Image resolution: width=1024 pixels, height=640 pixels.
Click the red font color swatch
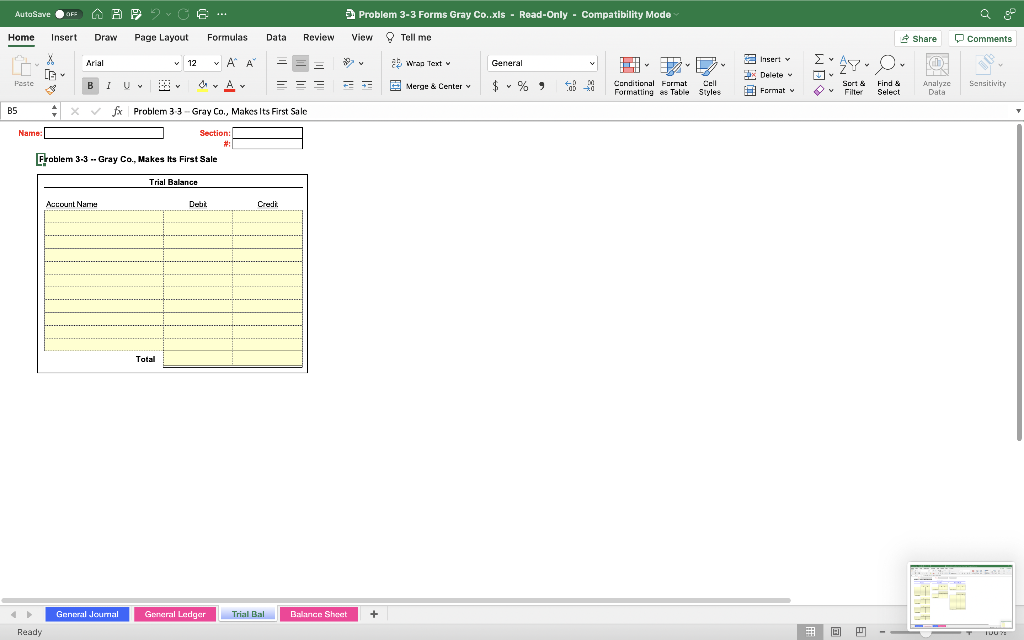(230, 86)
